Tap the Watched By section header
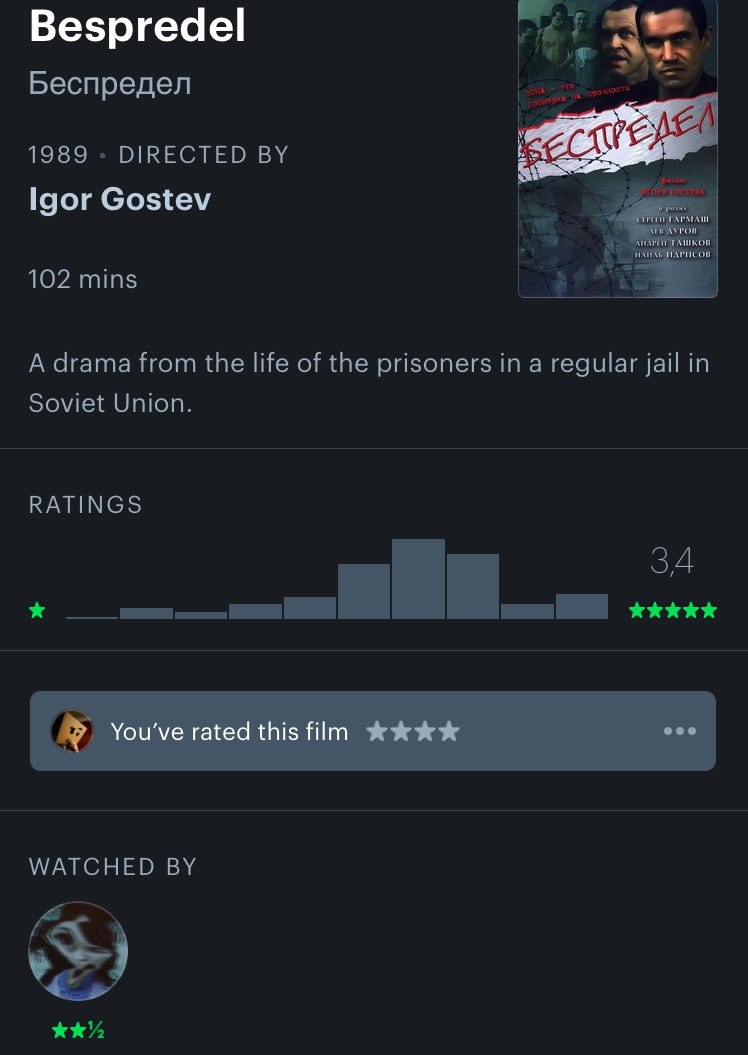 [113, 867]
